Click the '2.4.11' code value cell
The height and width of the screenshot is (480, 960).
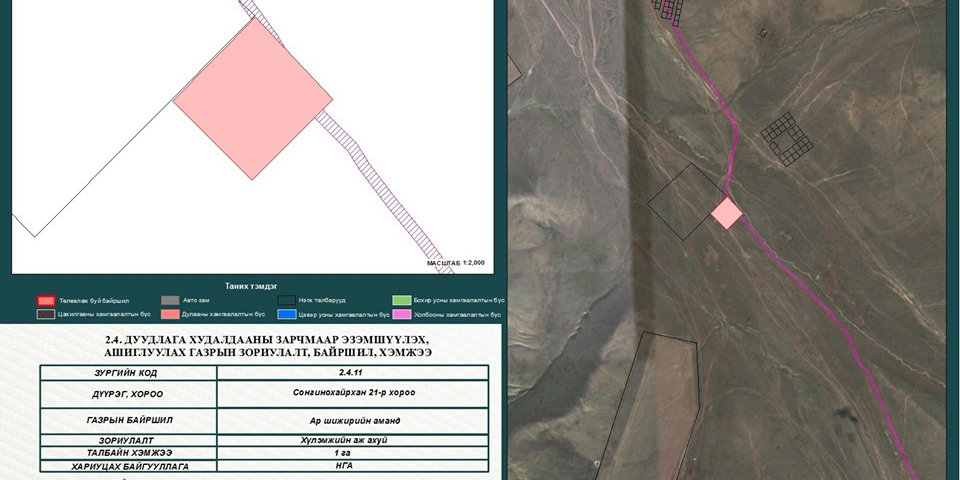(x=352, y=372)
